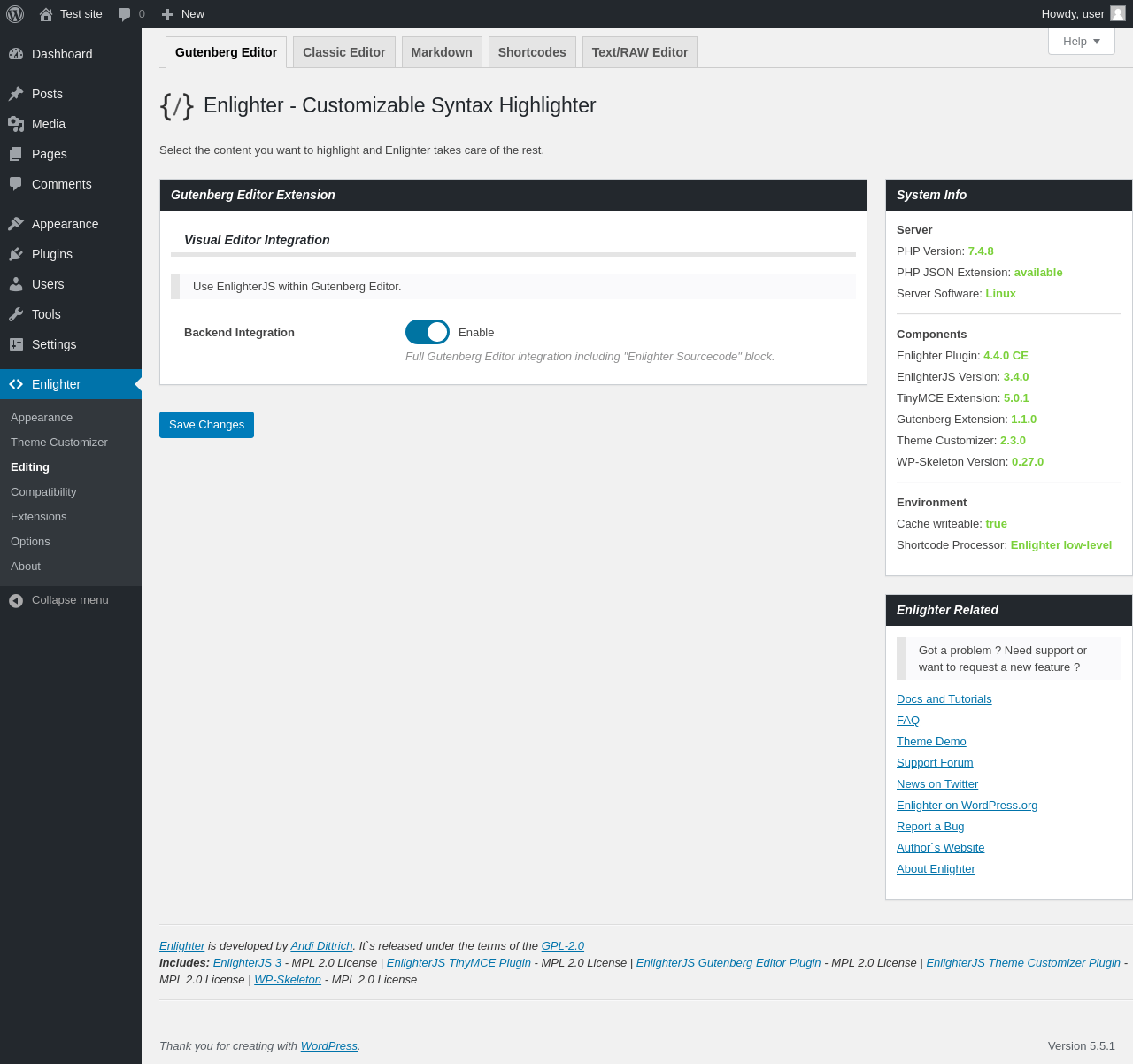Viewport: 1133px width, 1064px height.
Task: Go to Compatibility submenu item
Action: (x=43, y=492)
